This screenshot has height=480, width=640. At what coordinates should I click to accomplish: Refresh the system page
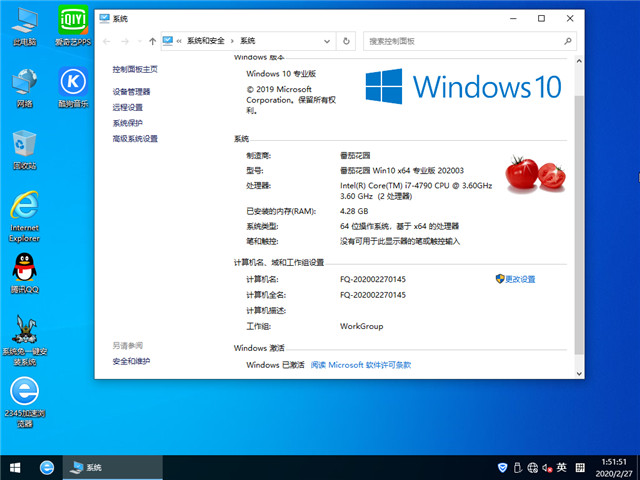346,41
